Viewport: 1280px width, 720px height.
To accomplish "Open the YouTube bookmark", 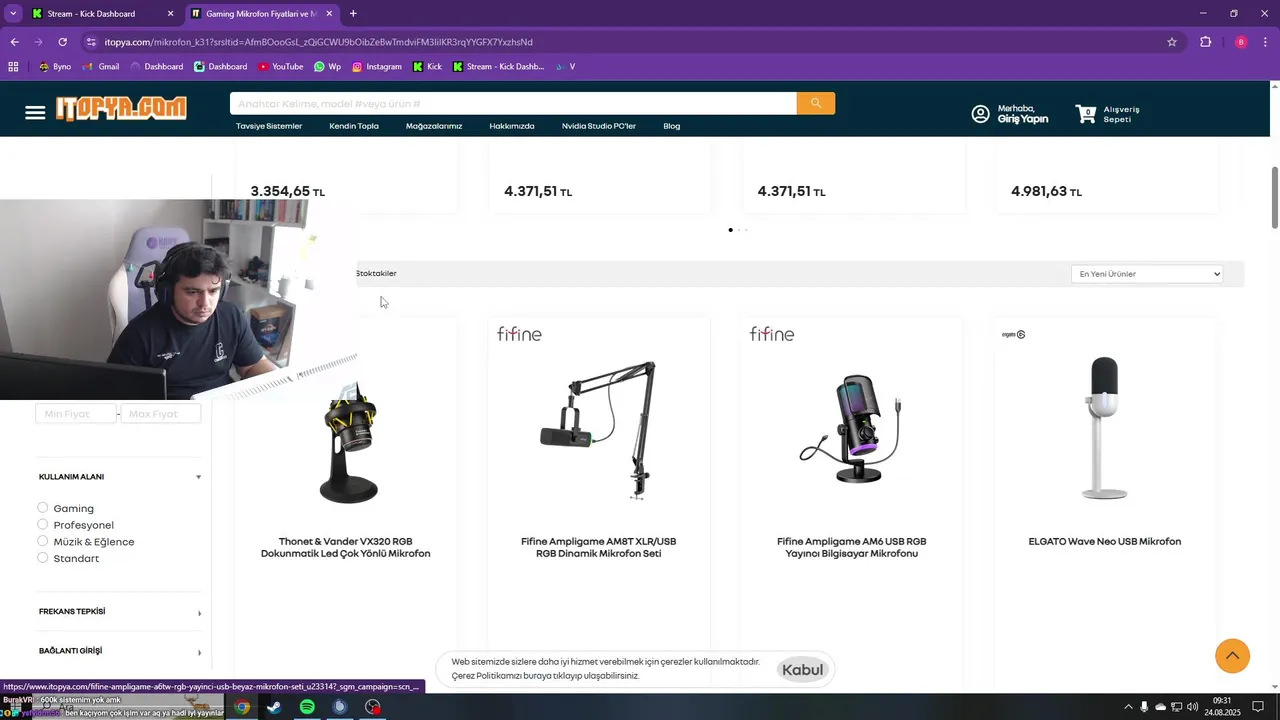I will pyautogui.click(x=281, y=67).
